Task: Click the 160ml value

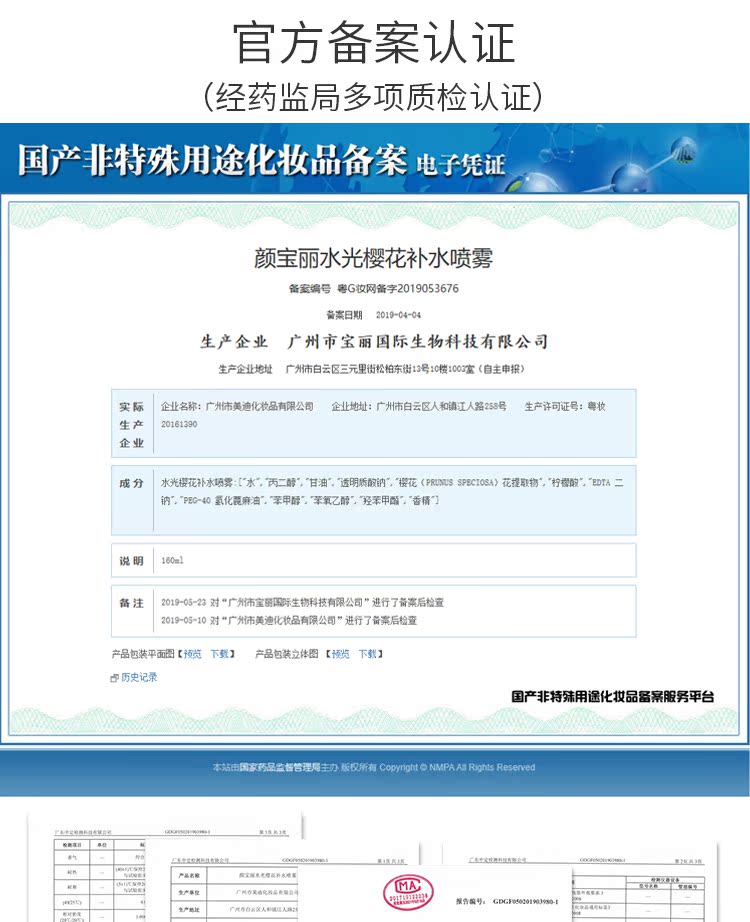Action: click(172, 561)
